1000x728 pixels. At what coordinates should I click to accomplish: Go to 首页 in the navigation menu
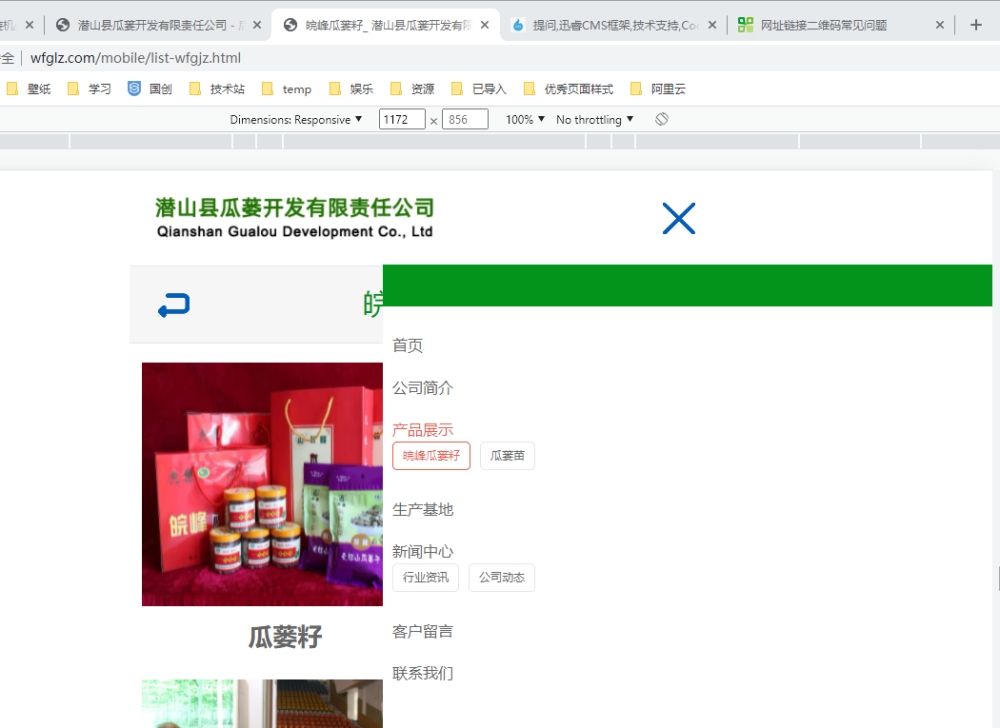(x=408, y=346)
